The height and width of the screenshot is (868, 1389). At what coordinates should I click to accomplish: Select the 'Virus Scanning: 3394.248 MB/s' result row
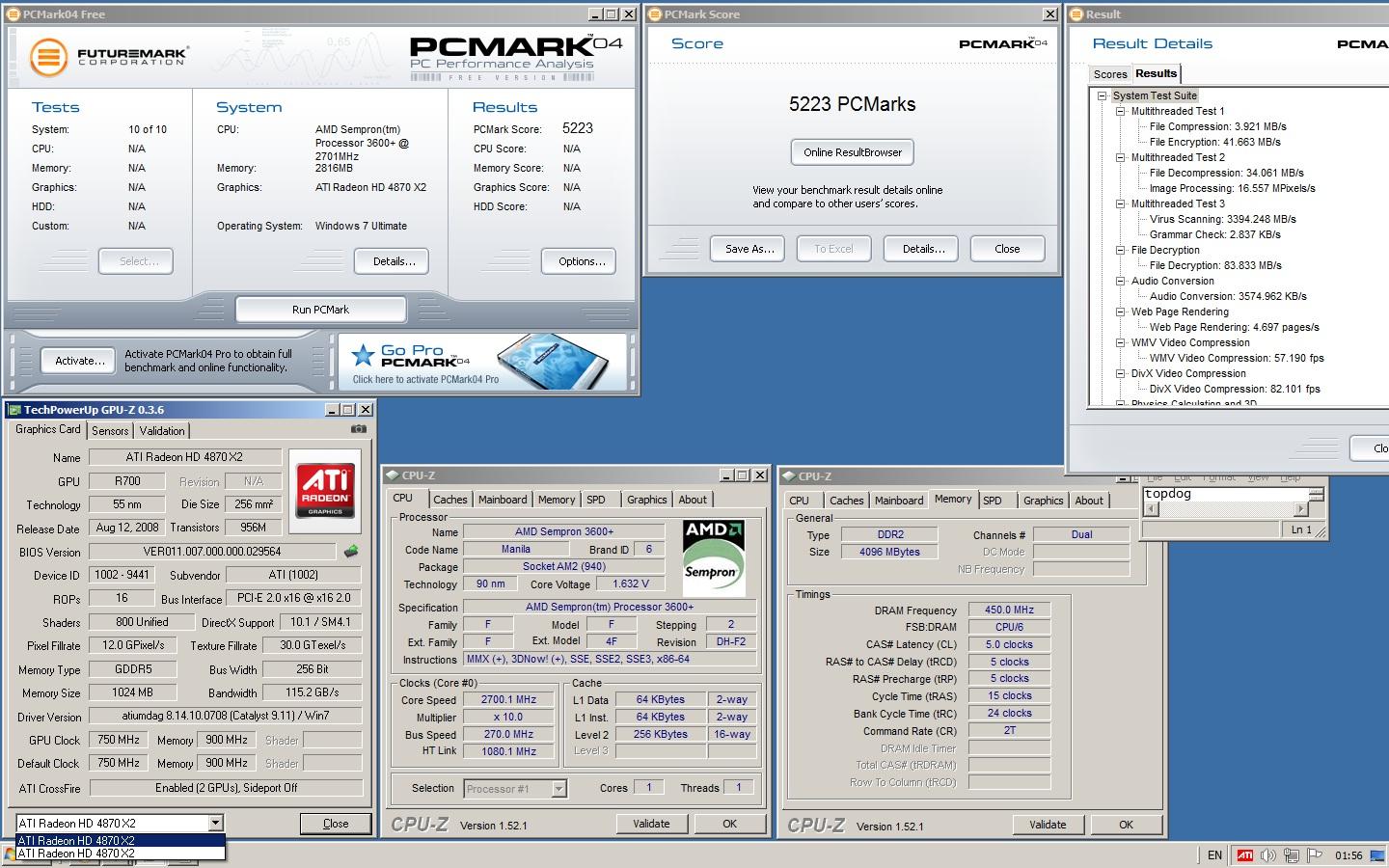coord(1222,219)
